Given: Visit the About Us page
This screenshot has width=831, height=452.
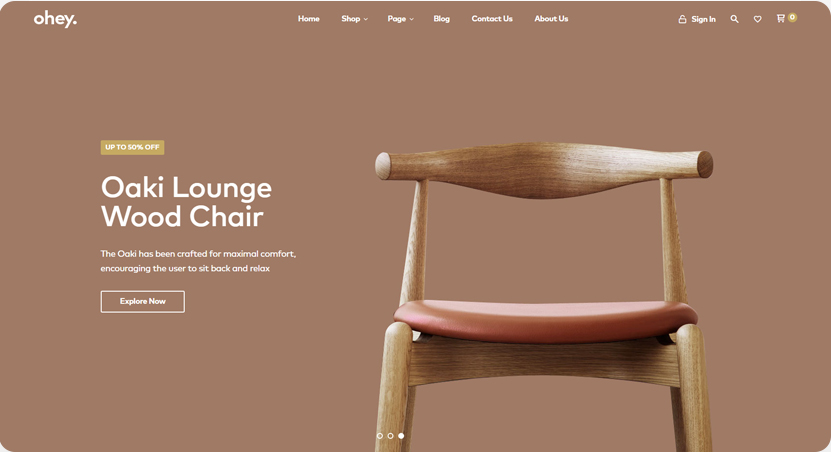Looking at the screenshot, I should point(551,19).
